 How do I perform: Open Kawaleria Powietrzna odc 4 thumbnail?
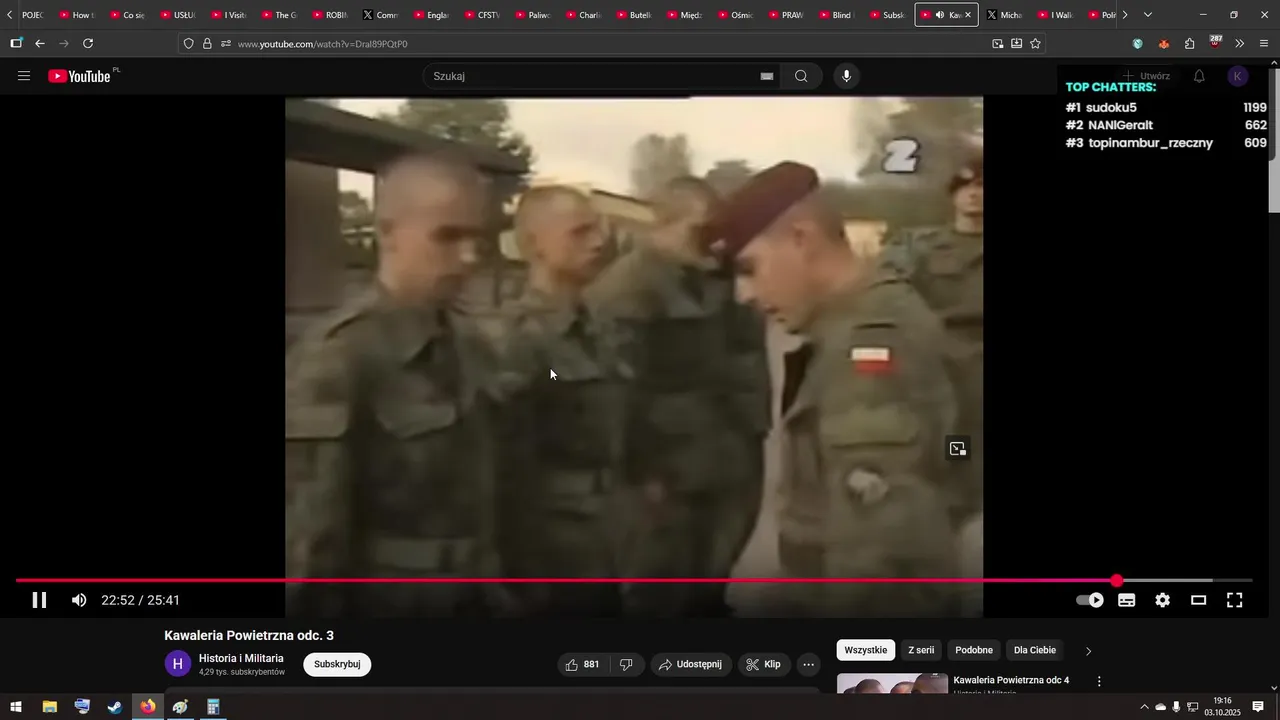pos(892,684)
